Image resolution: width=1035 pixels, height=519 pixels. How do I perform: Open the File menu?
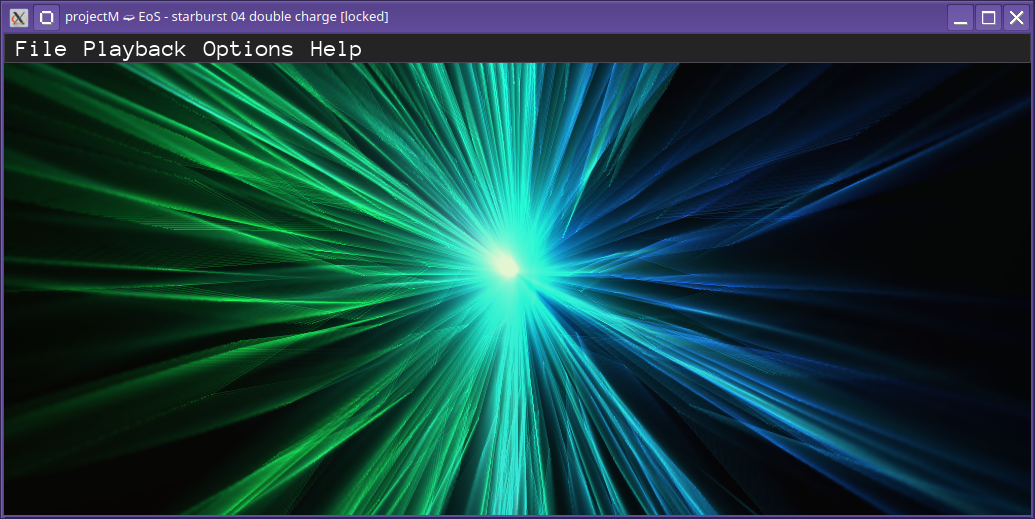40,49
